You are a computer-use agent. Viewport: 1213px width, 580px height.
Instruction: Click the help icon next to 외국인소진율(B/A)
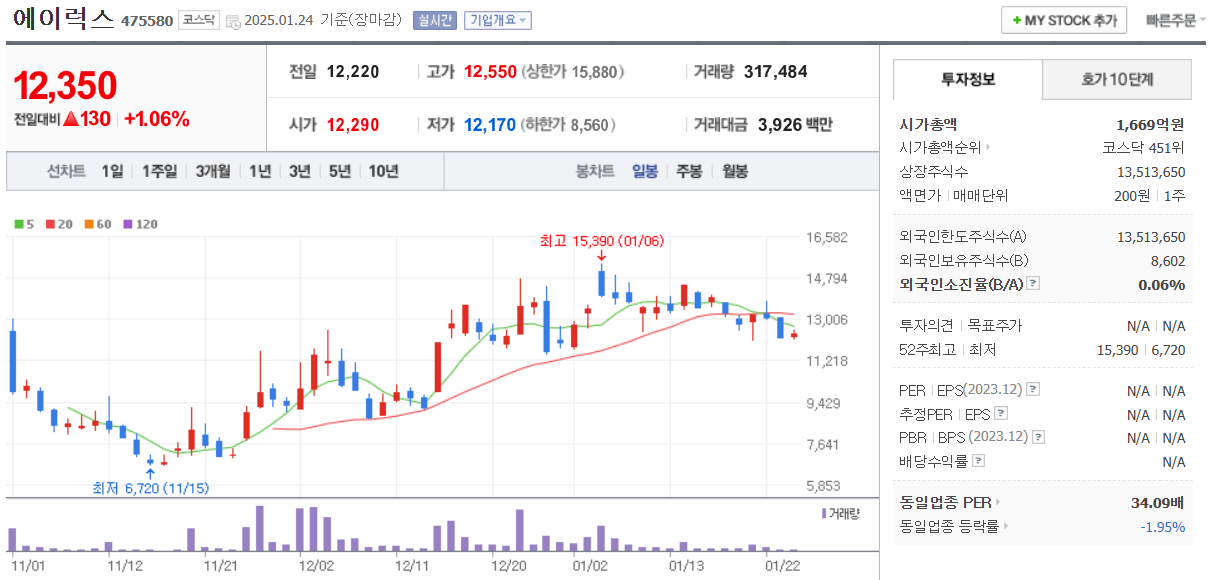pyautogui.click(x=1033, y=282)
